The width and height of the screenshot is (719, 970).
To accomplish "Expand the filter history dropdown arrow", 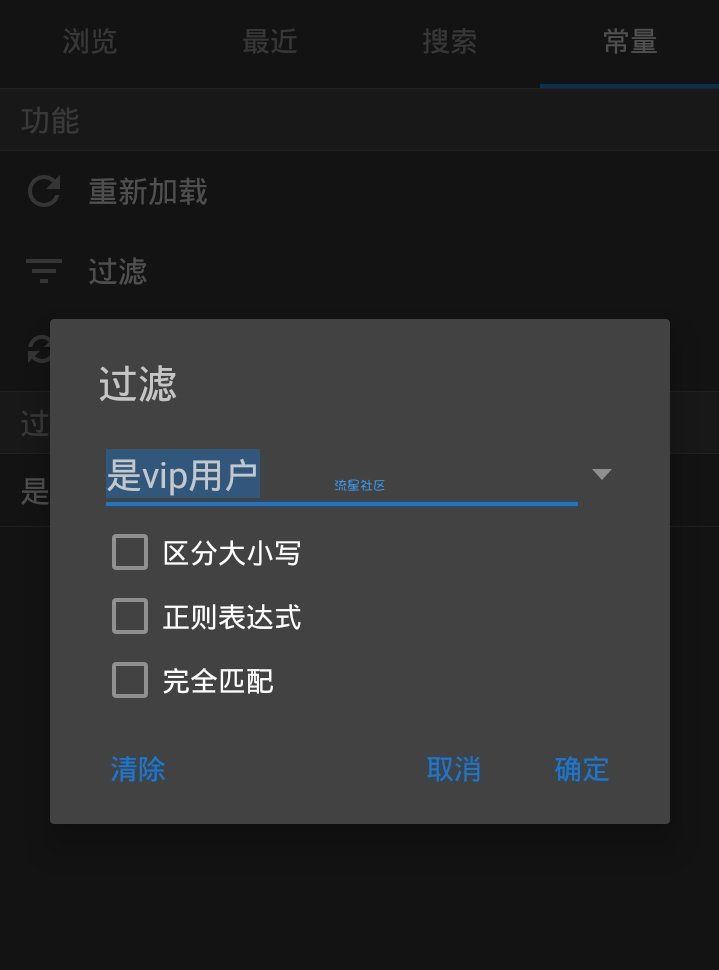I will 601,474.
